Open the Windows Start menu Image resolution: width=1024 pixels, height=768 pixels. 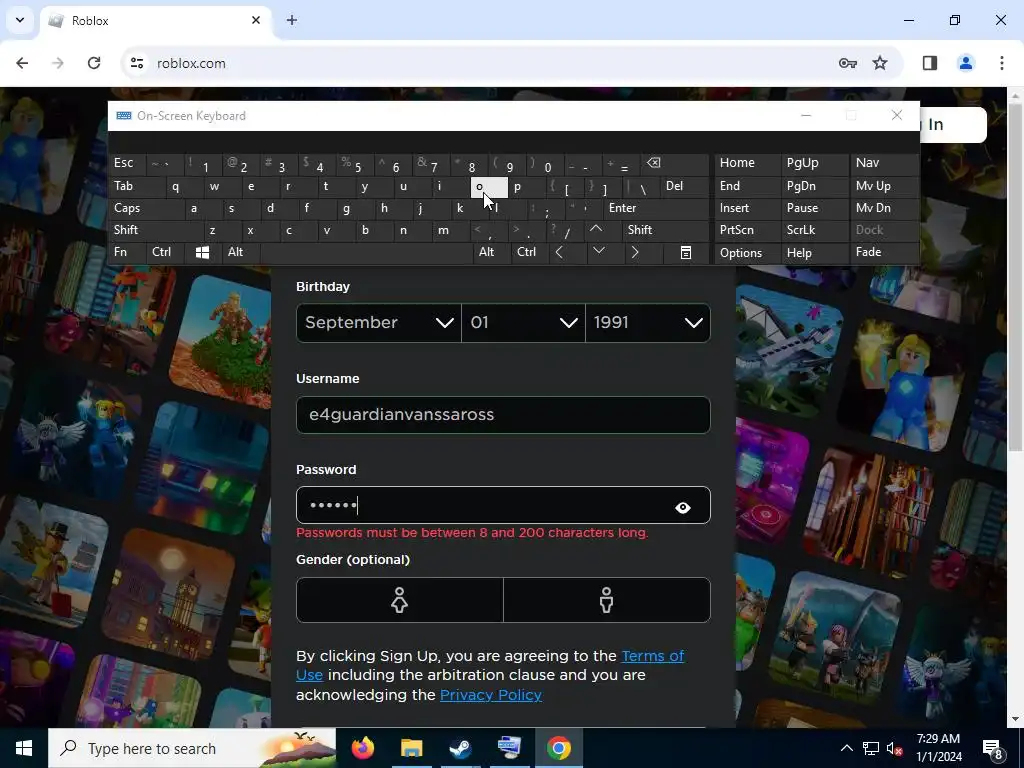click(x=24, y=748)
